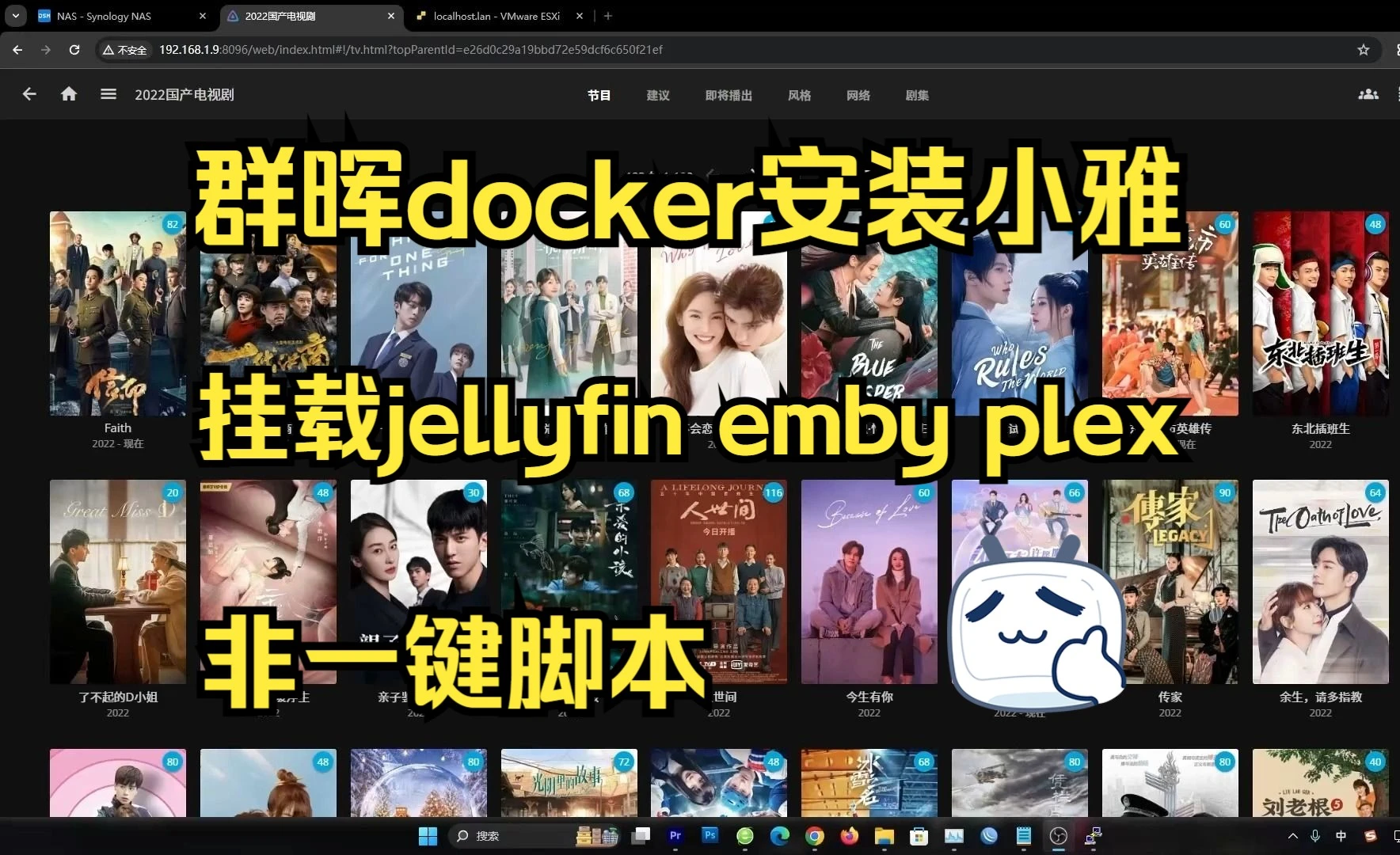The width and height of the screenshot is (1400, 855).
Task: Open Microsoft Edge from taskbar
Action: [780, 836]
